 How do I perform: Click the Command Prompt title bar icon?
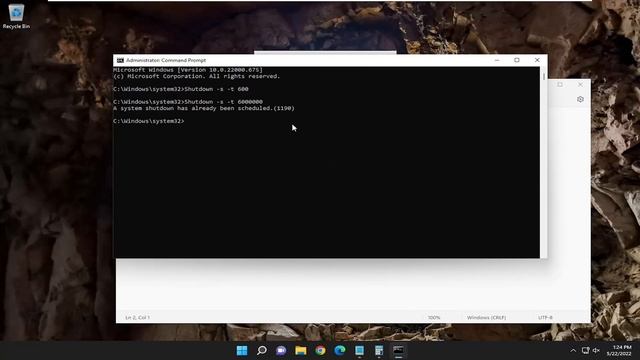(120, 60)
